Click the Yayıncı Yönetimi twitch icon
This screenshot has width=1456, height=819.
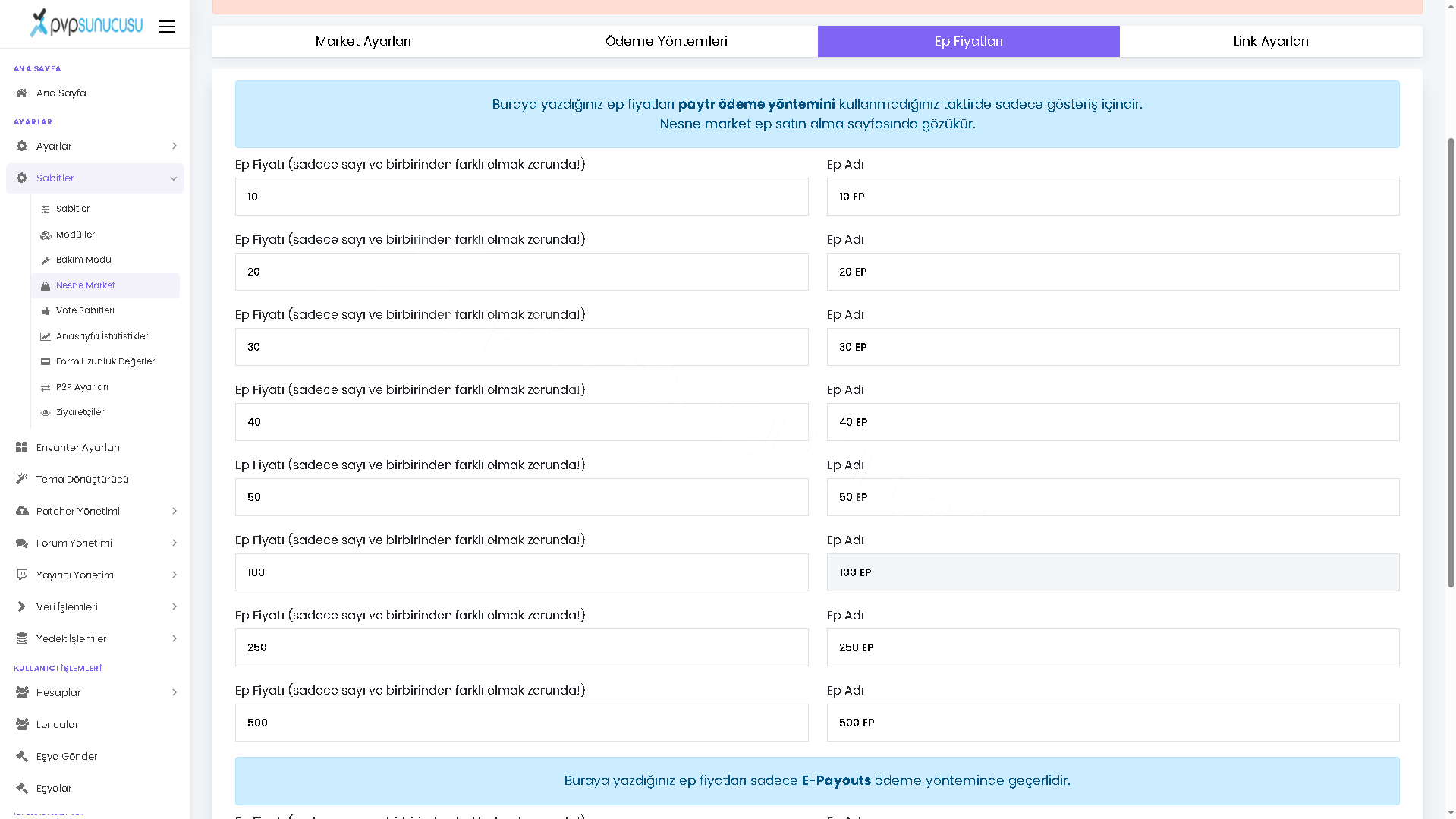(x=21, y=575)
